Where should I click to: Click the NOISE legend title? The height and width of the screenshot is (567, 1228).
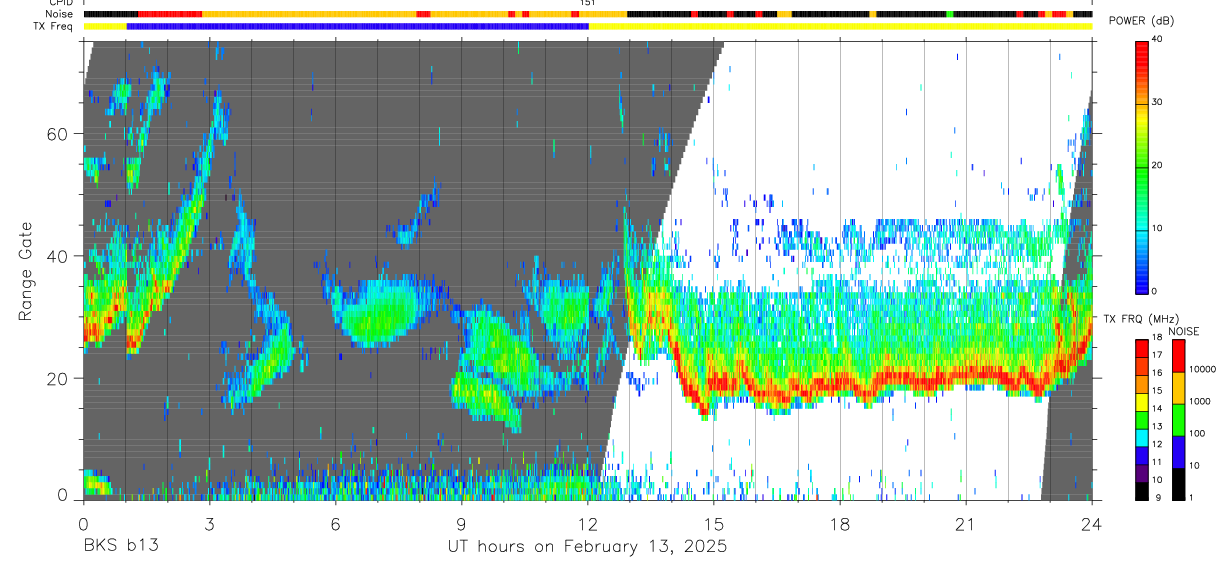[x=1184, y=331]
